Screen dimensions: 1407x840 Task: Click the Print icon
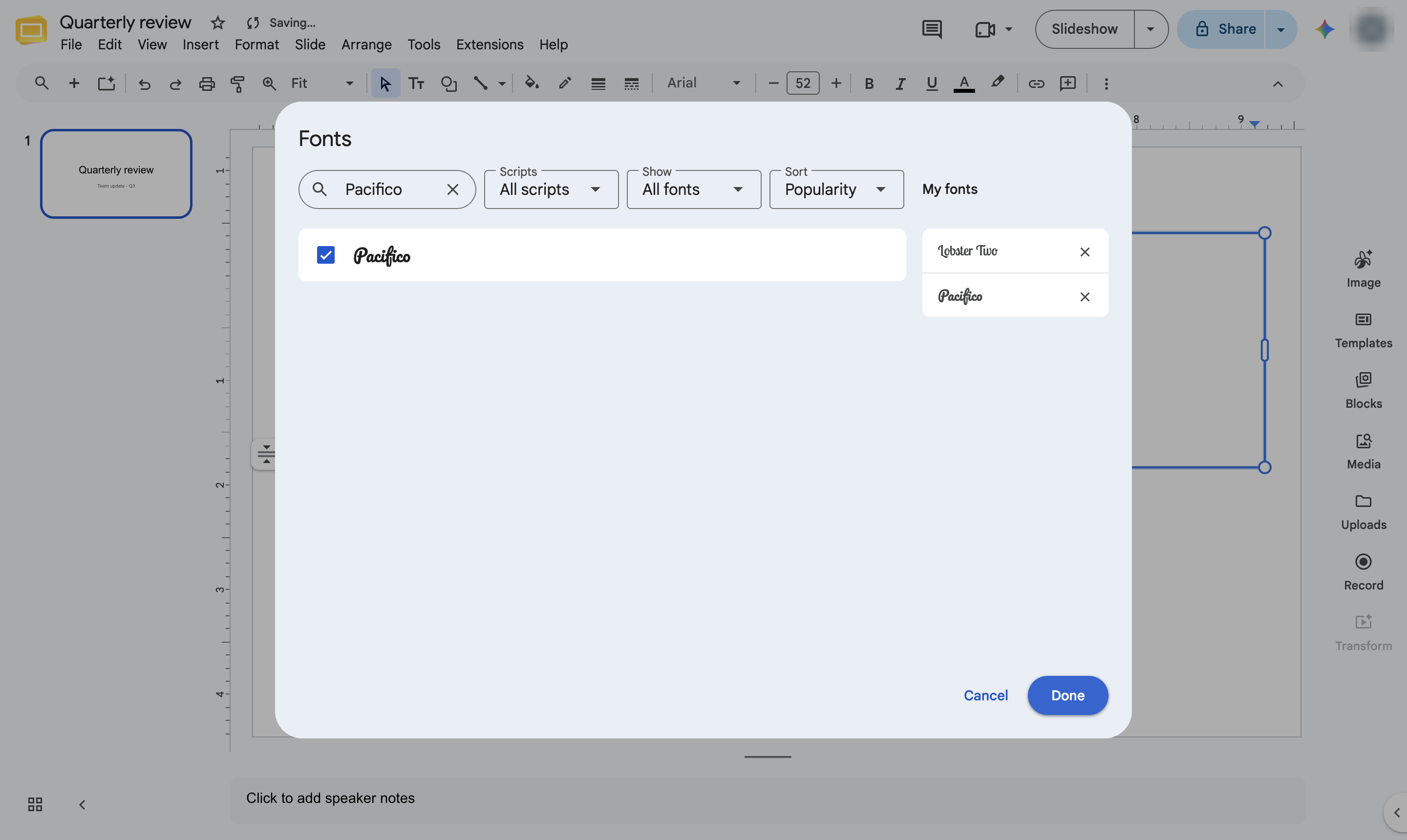click(207, 84)
